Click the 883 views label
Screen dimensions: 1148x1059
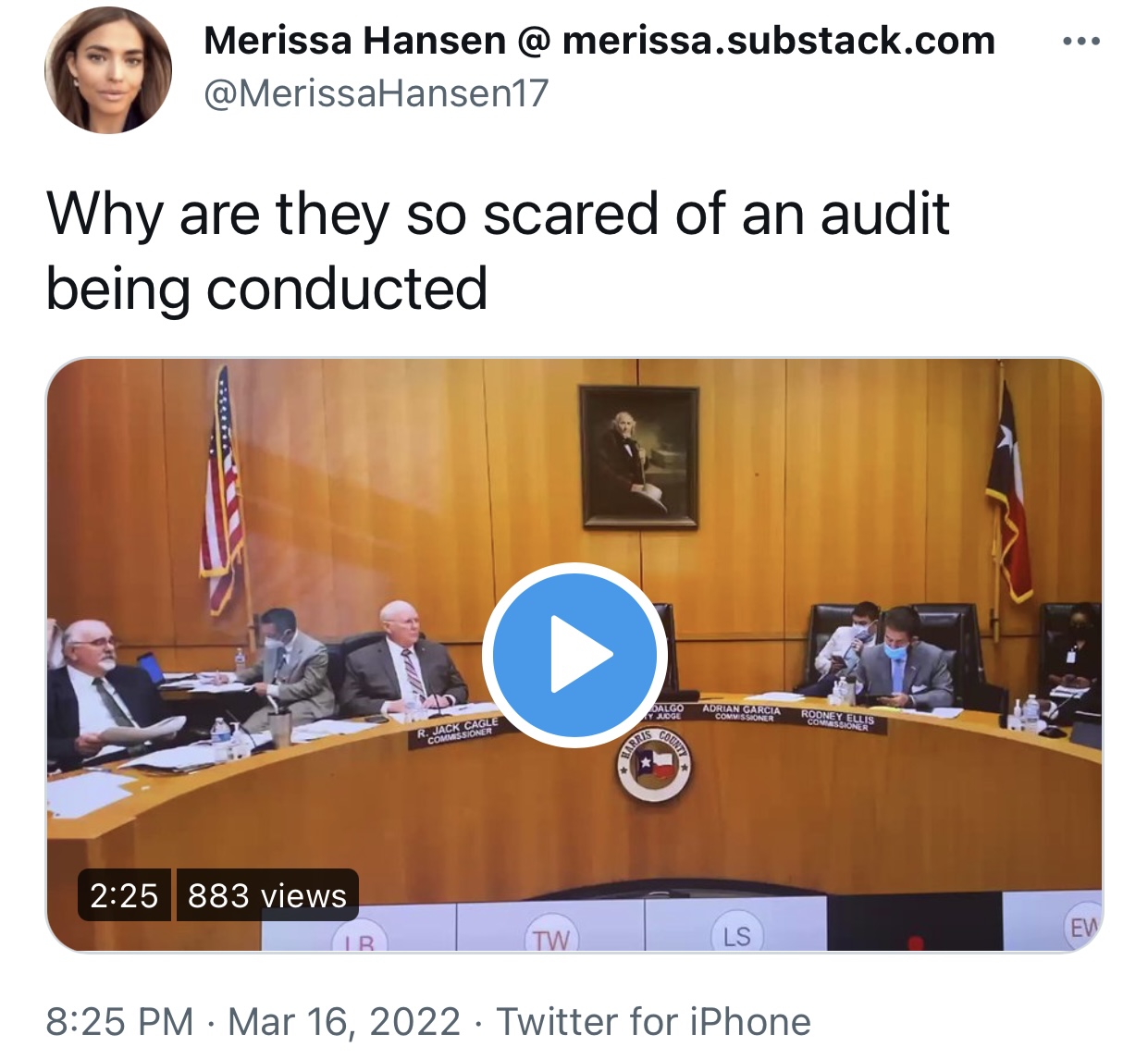[x=266, y=895]
